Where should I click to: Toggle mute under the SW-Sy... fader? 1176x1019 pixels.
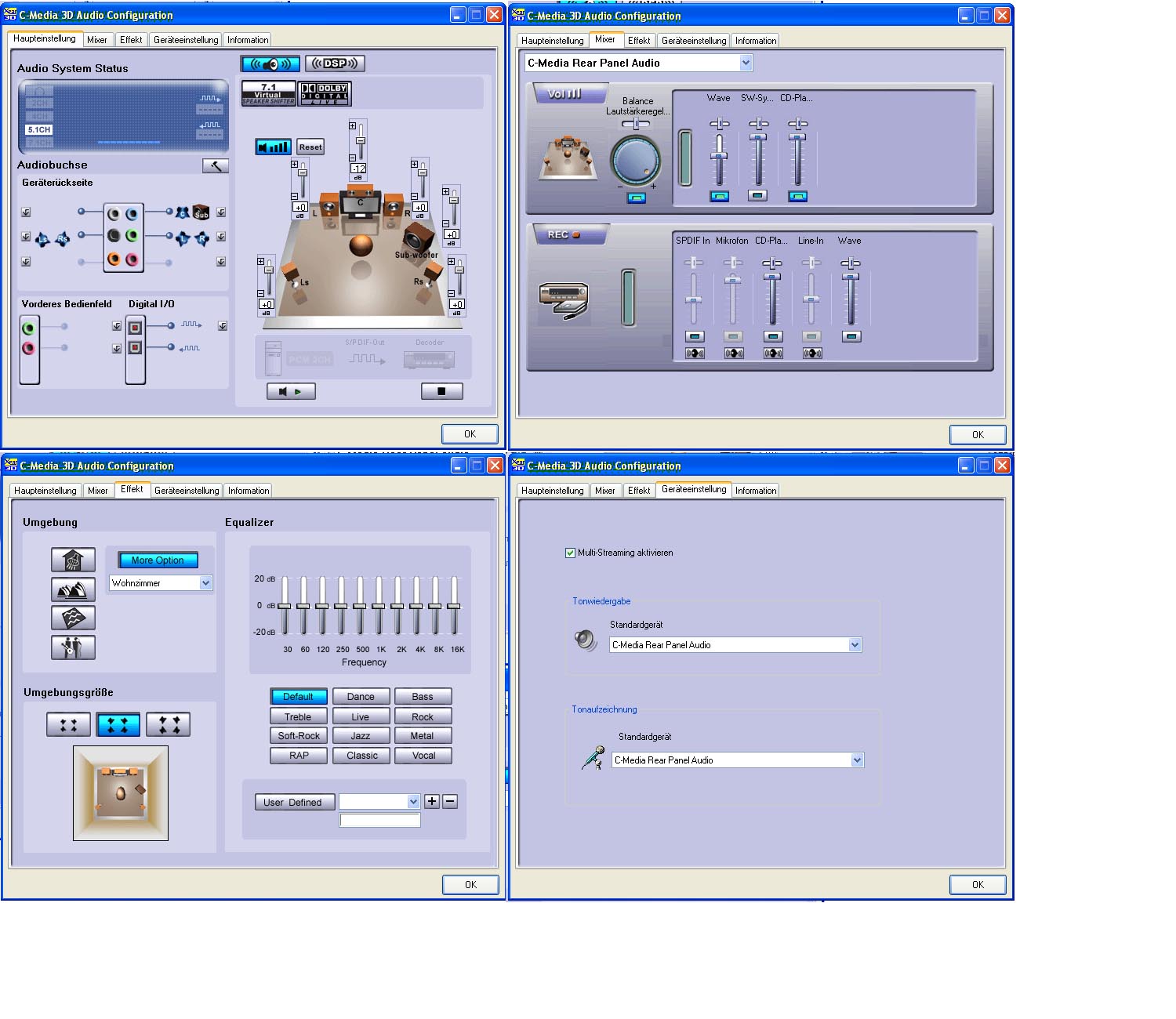(757, 196)
